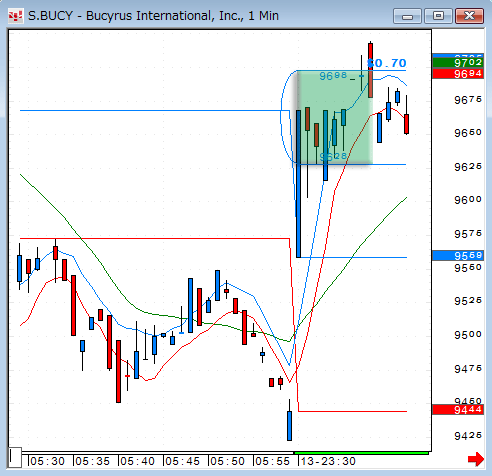Click the 05:40 time axis label

pos(137,461)
